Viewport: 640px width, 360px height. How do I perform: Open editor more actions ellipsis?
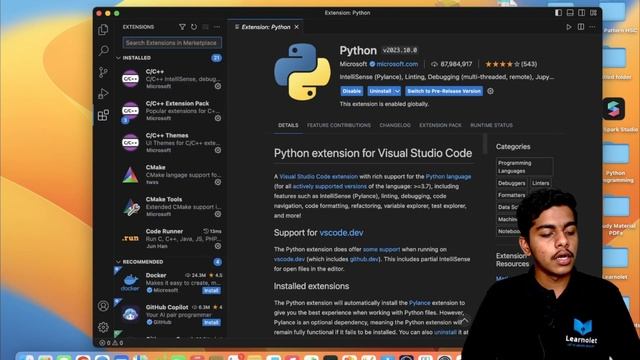592,27
